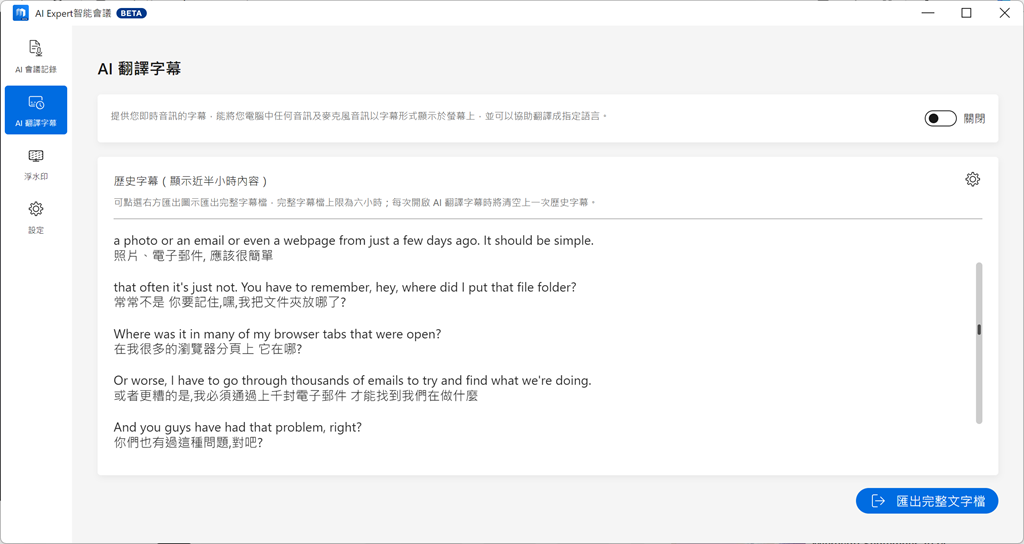Screen dimensions: 1024x544
Task: Click the translation 你們也有過這種問題,對吧?
Action: pos(188,442)
